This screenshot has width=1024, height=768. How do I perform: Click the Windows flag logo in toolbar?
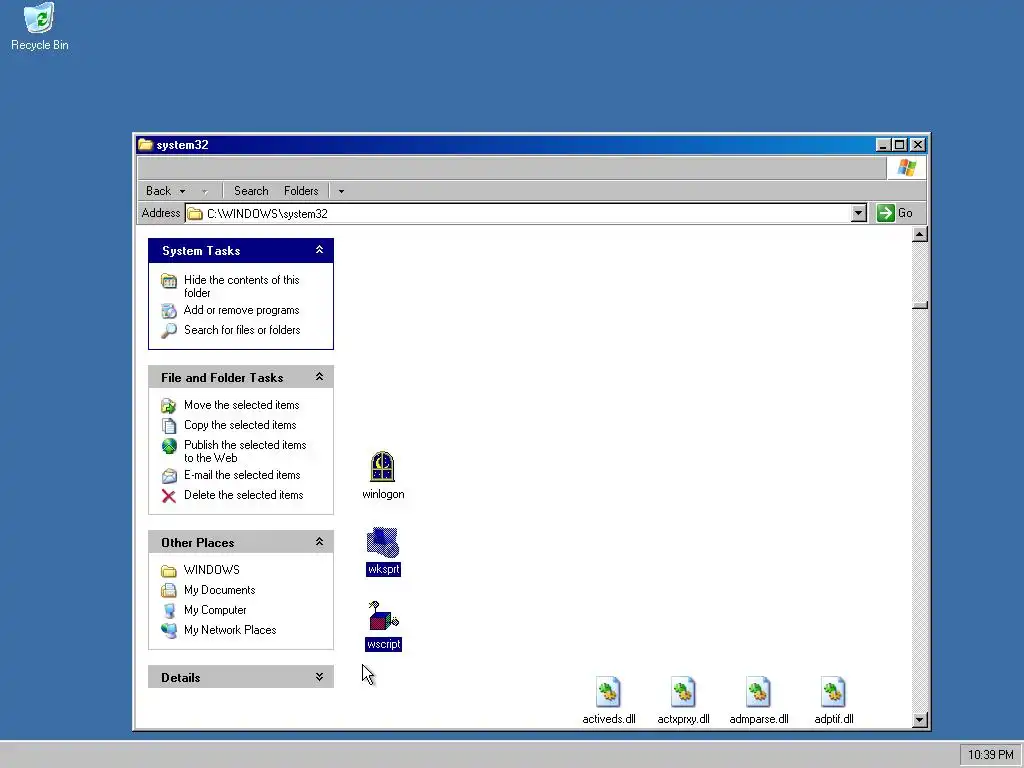point(906,168)
